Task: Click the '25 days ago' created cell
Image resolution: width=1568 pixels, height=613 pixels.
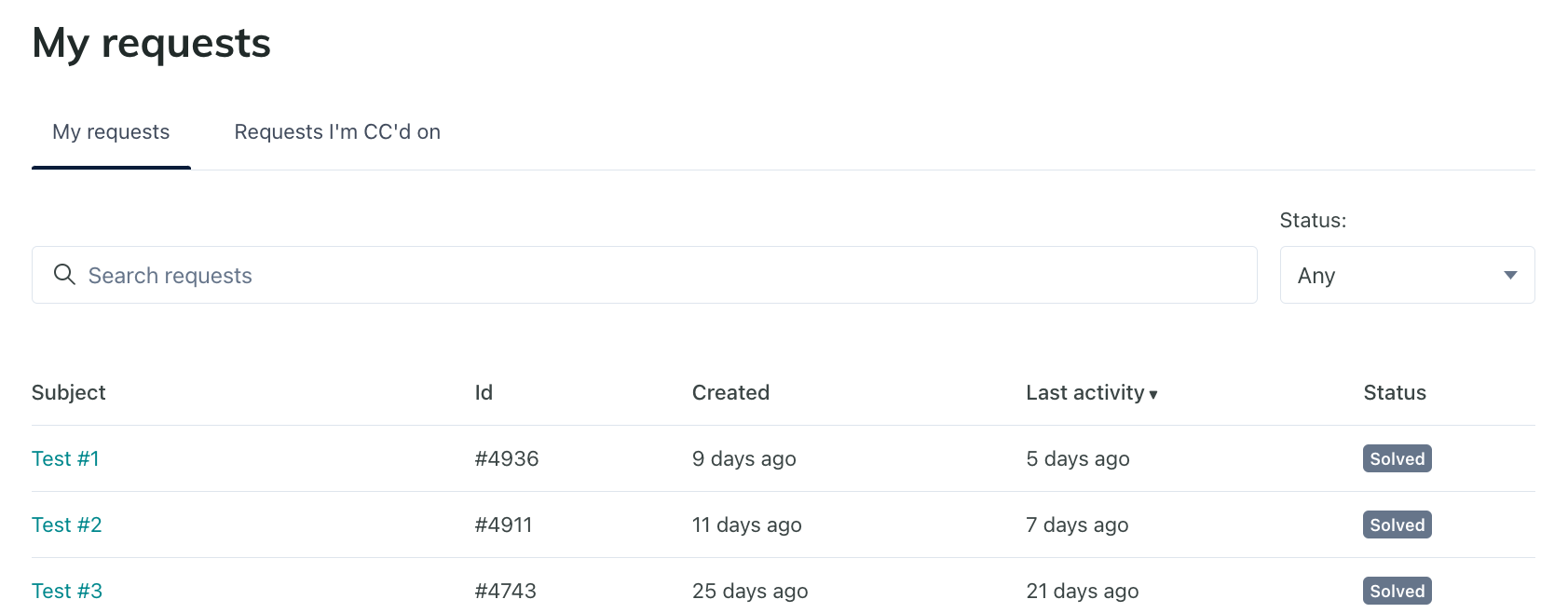Action: [x=750, y=591]
